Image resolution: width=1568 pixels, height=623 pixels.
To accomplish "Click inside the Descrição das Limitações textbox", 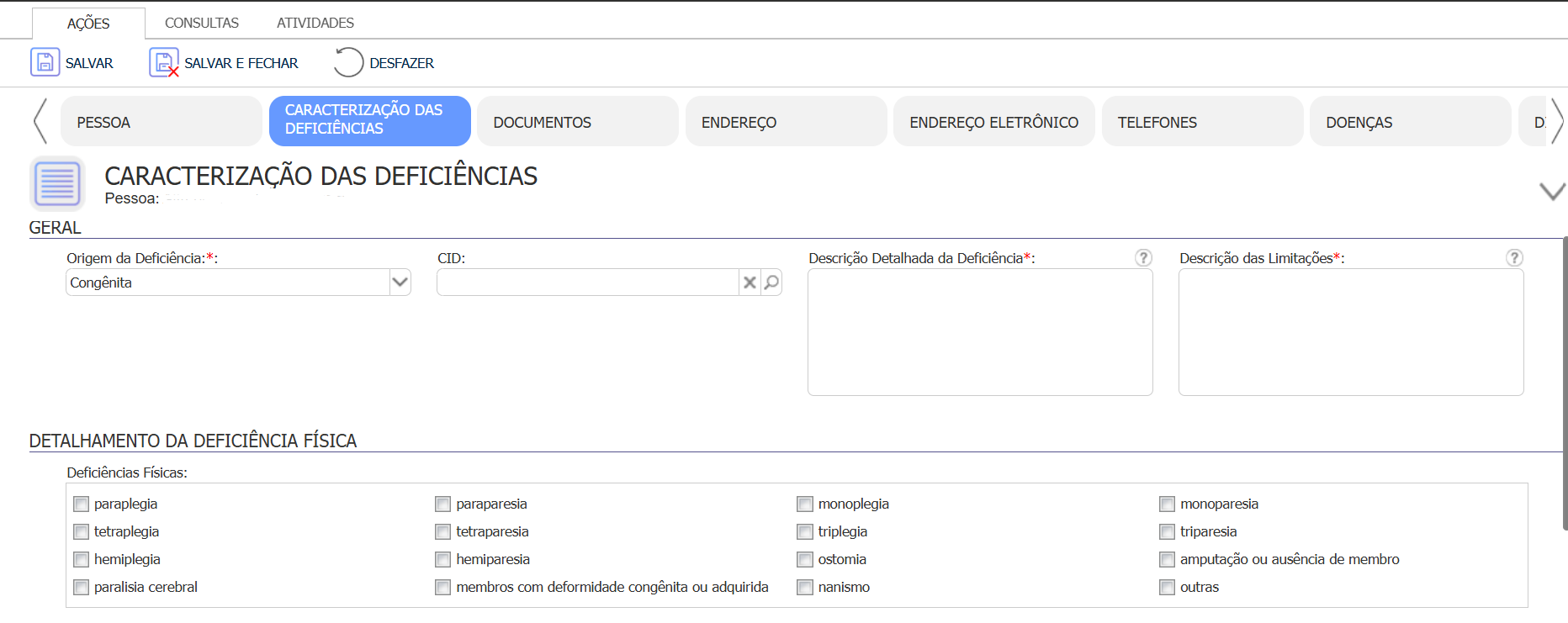I will [x=1351, y=332].
